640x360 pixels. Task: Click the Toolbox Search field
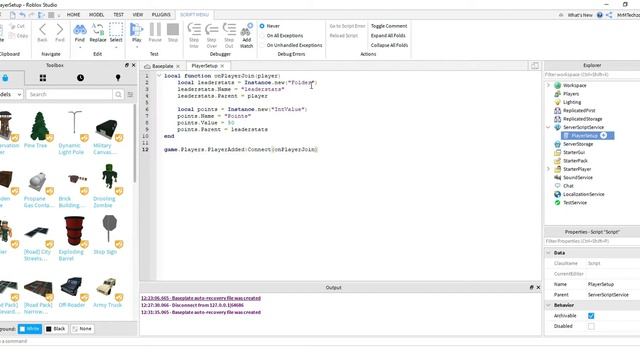point(69,94)
